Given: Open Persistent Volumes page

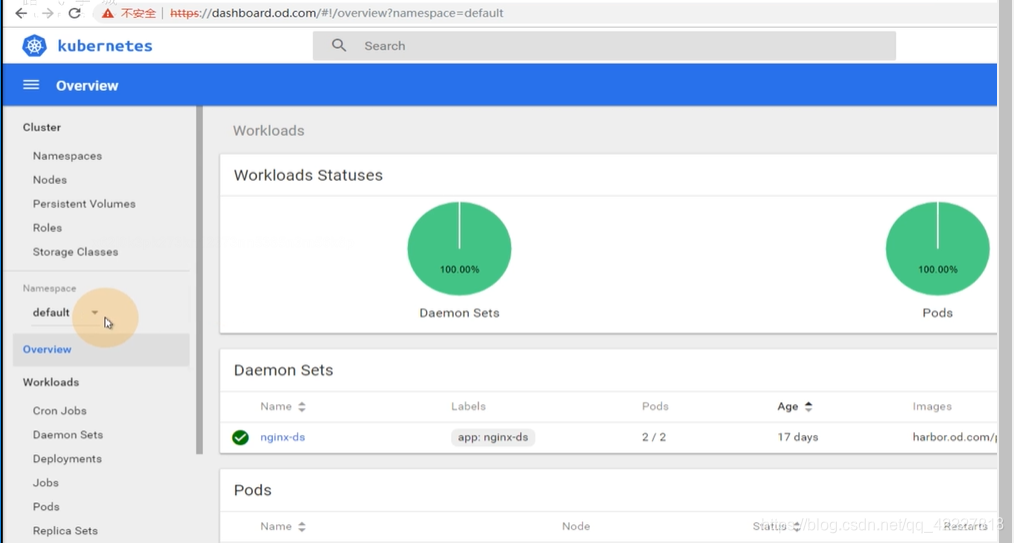Looking at the screenshot, I should [x=84, y=204].
